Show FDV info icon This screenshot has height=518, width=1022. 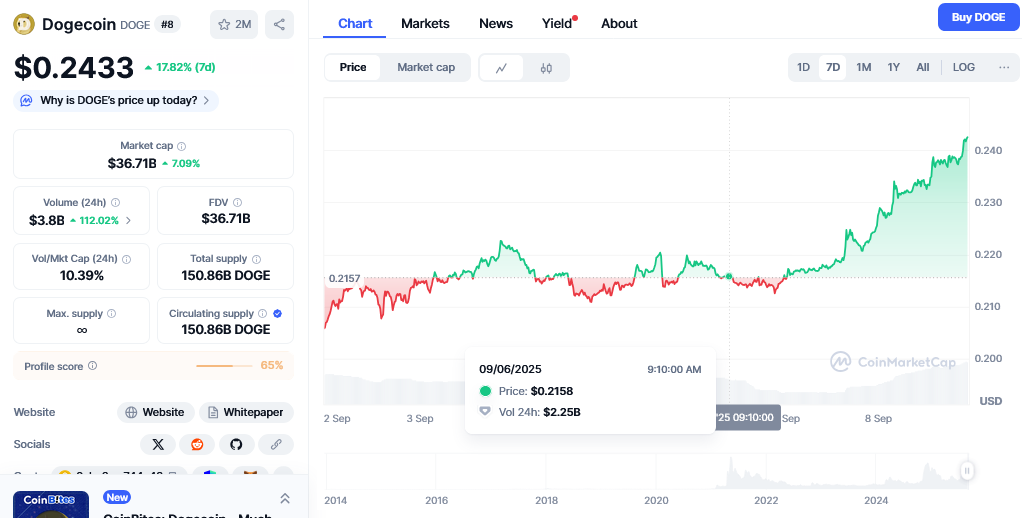click(x=237, y=203)
